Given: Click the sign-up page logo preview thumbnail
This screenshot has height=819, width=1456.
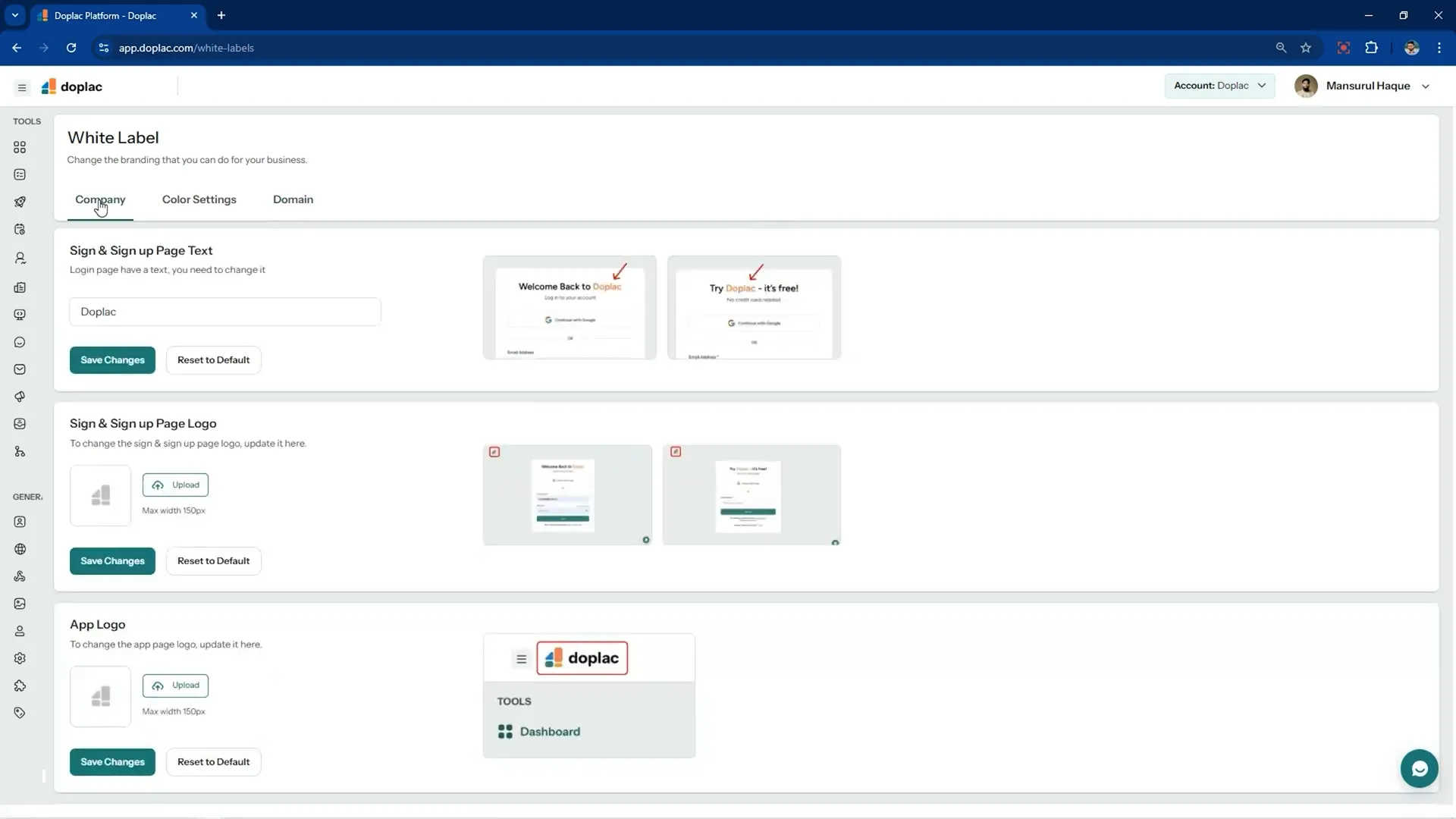Looking at the screenshot, I should tap(752, 494).
